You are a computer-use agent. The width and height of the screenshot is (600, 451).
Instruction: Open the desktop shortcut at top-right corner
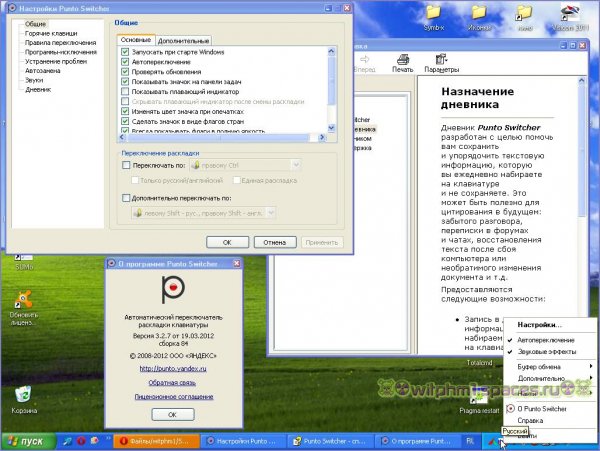pyautogui.click(x=570, y=17)
